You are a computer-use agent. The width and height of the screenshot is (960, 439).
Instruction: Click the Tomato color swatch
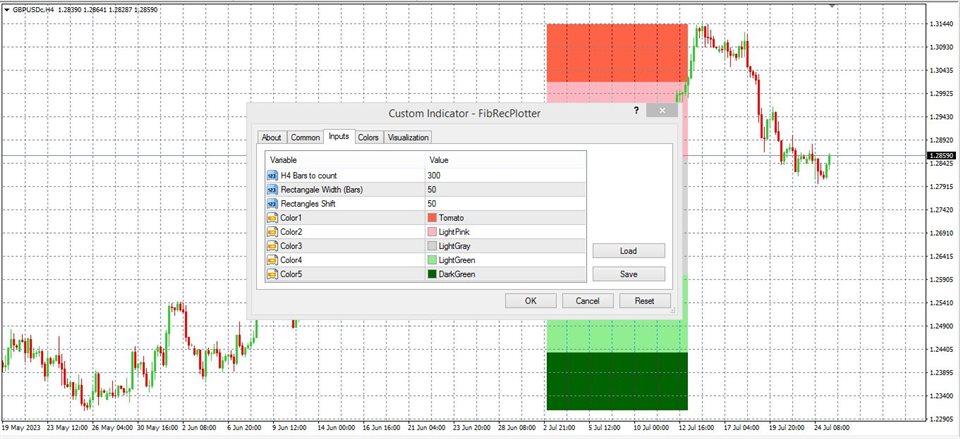(433, 217)
